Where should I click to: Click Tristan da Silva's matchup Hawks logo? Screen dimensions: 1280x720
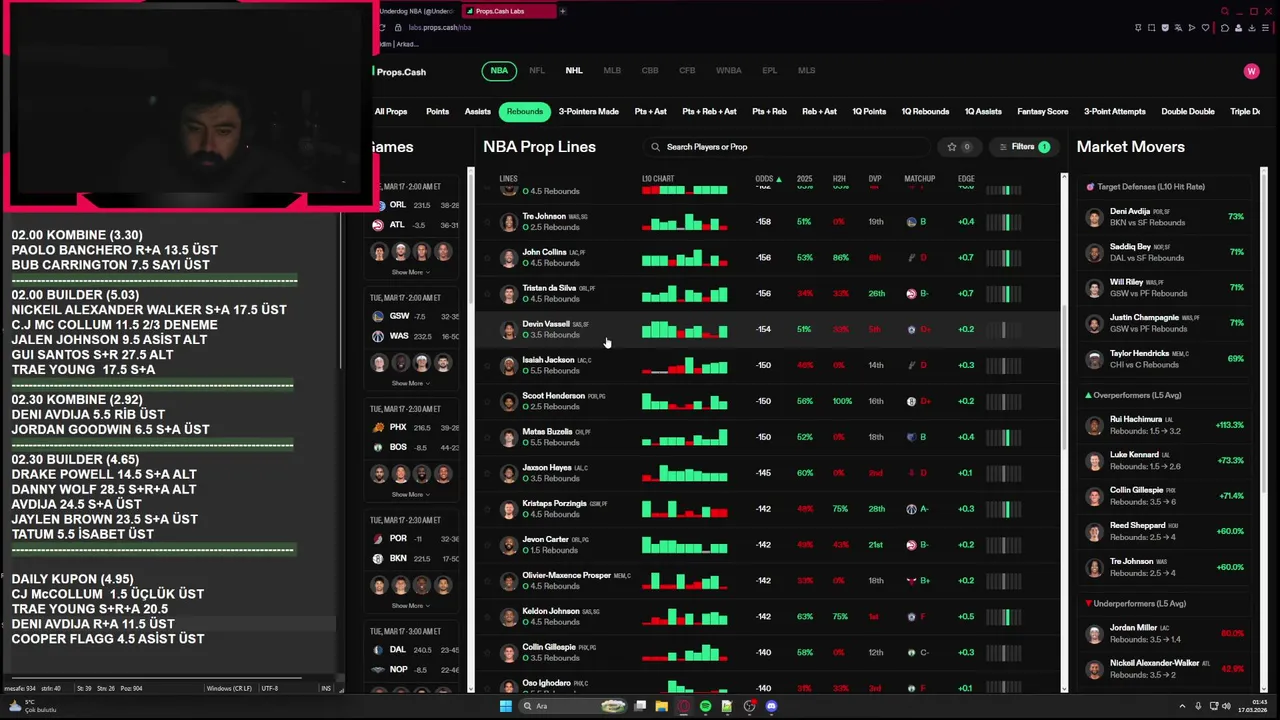point(911,293)
